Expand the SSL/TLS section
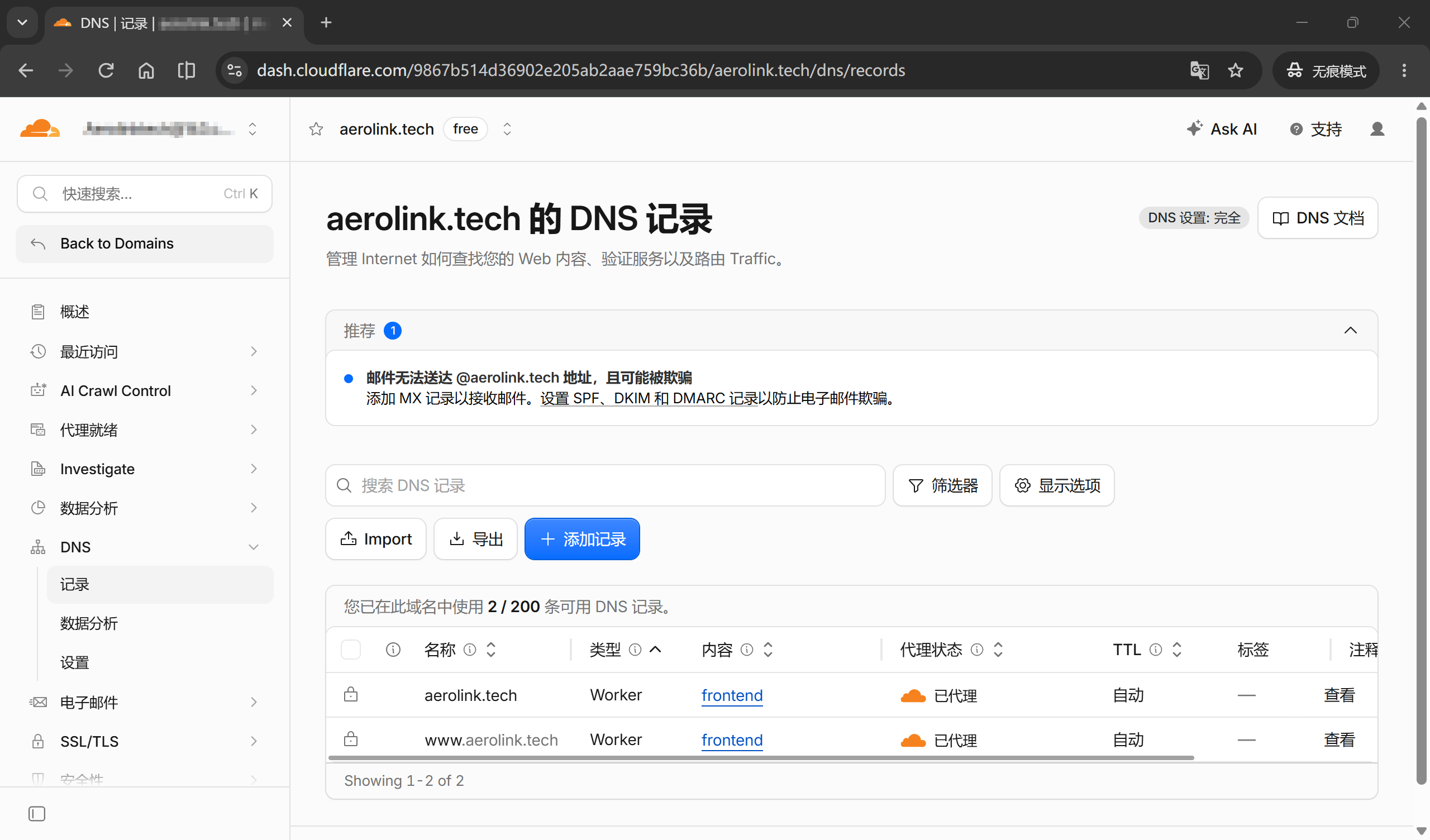This screenshot has width=1430, height=840. coord(145,741)
